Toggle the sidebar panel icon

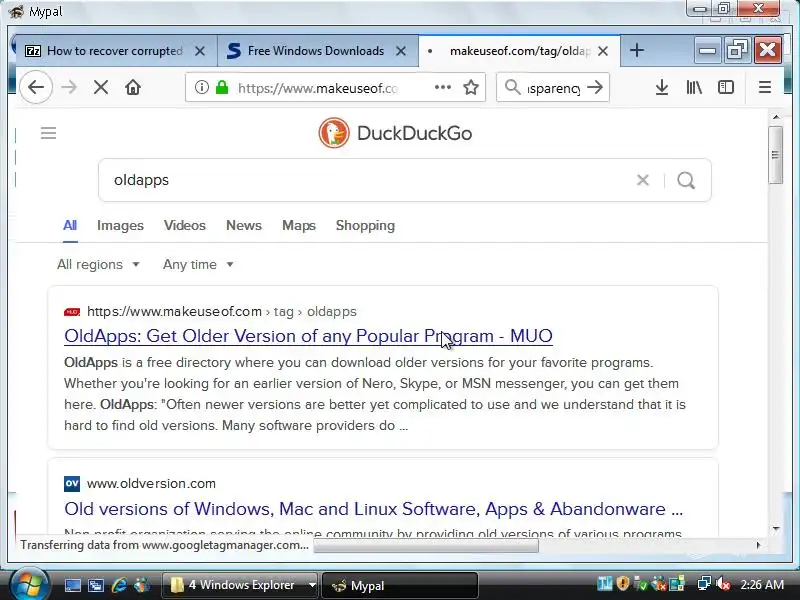click(x=726, y=87)
